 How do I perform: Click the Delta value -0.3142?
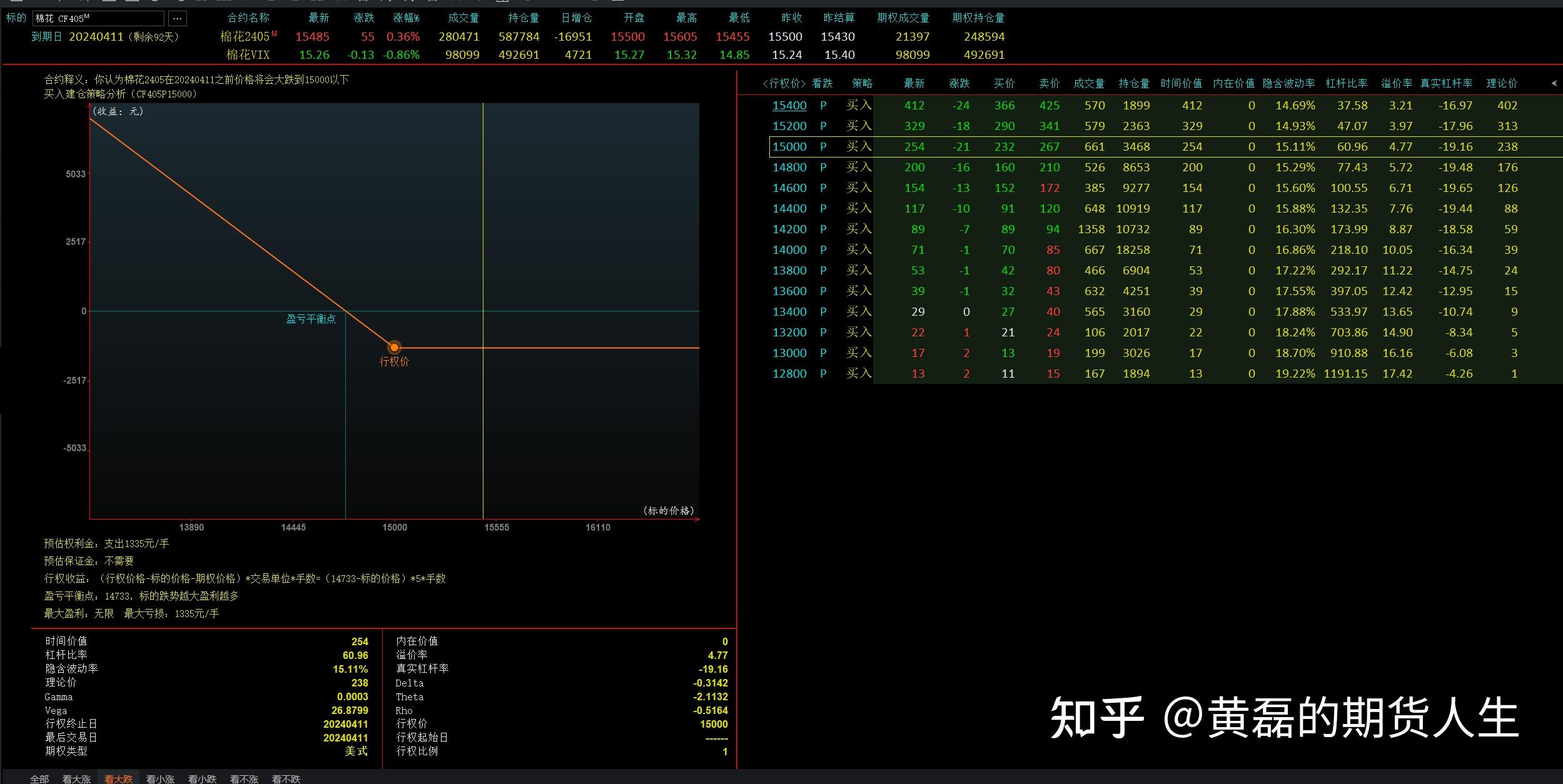[x=711, y=683]
